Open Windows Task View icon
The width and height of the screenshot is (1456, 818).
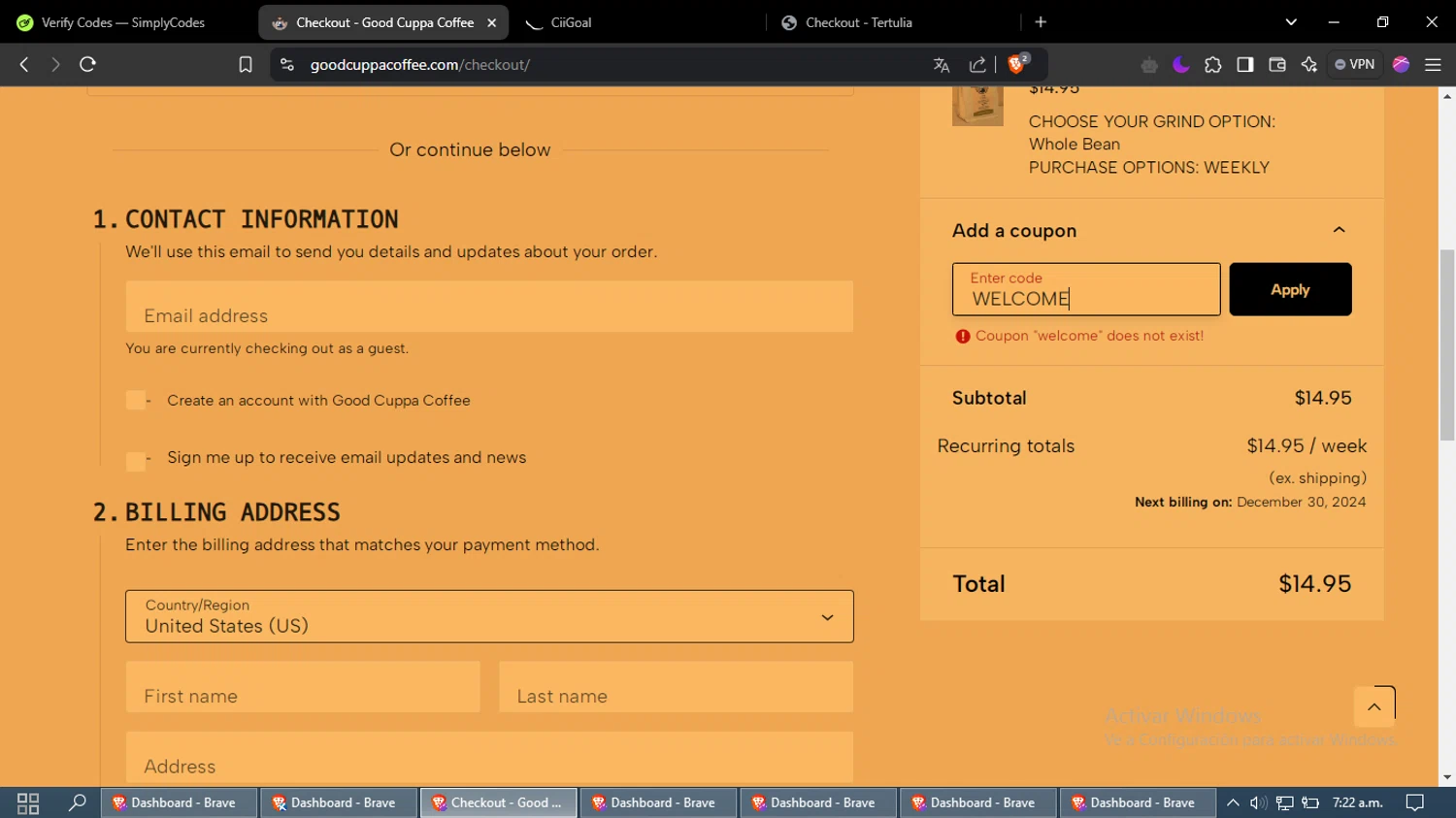pyautogui.click(x=28, y=803)
